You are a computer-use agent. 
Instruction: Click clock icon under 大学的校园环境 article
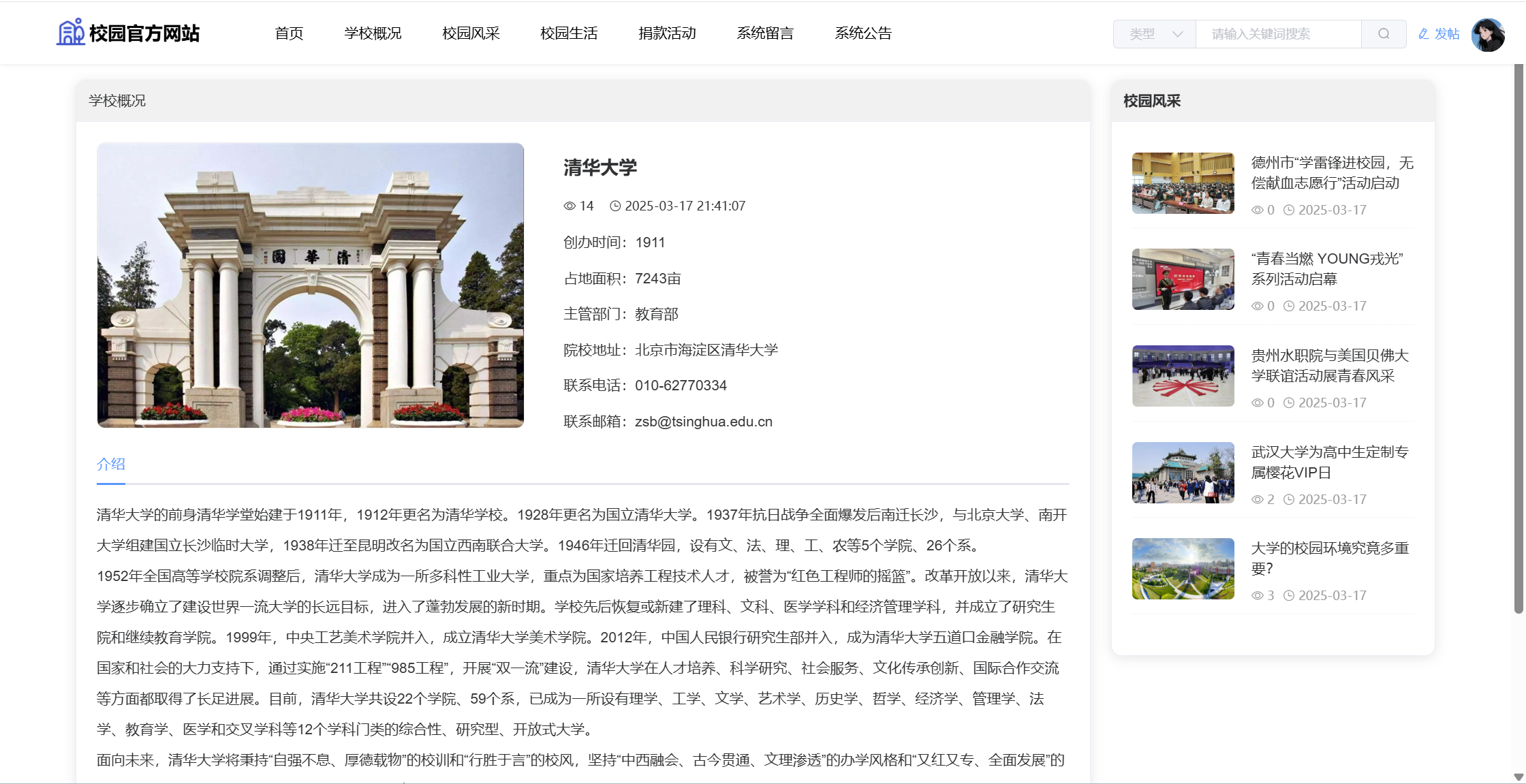tap(1289, 595)
